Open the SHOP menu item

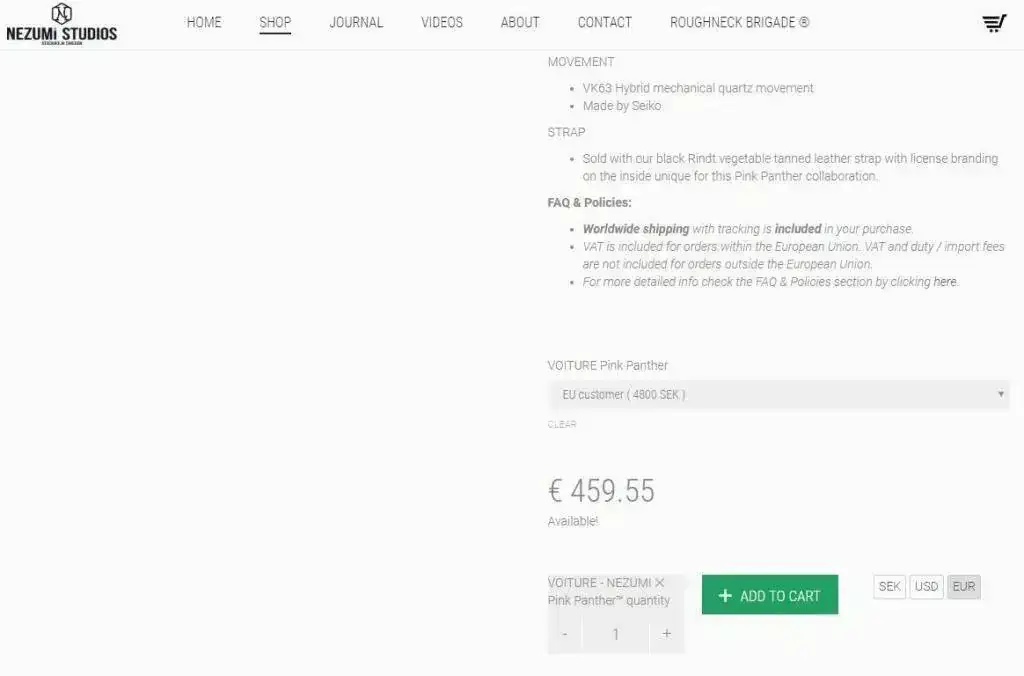coord(275,22)
